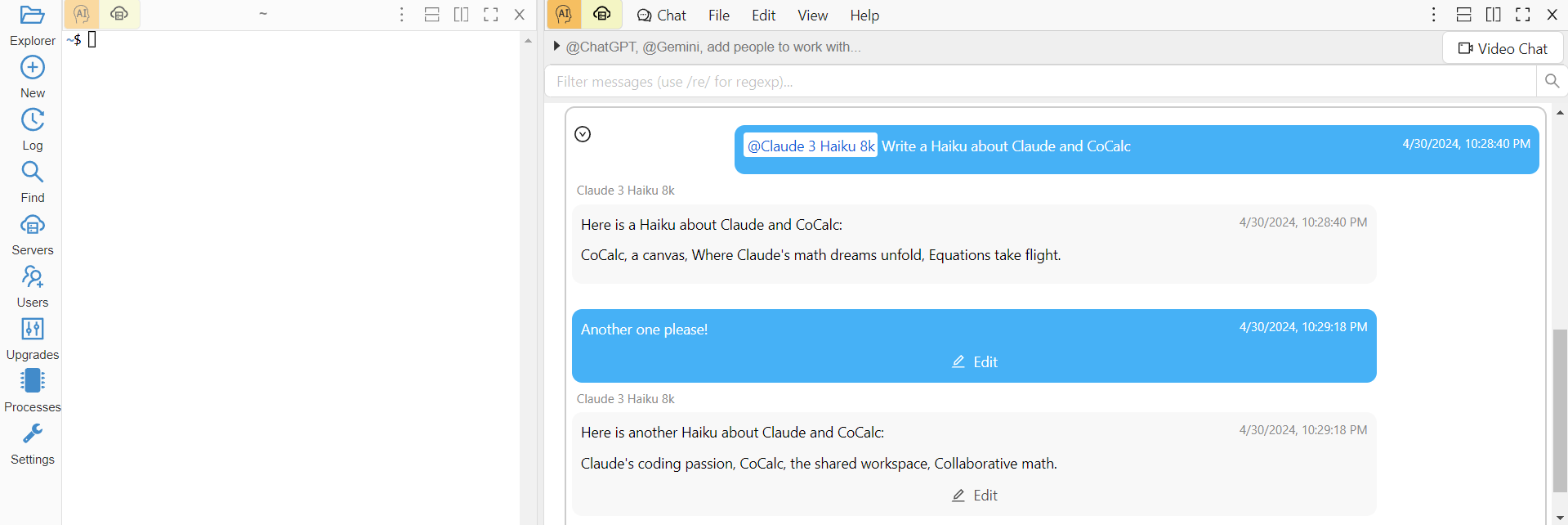Expand the add people disclosure triangle
Viewport: 1568px width, 525px height.
click(x=556, y=47)
